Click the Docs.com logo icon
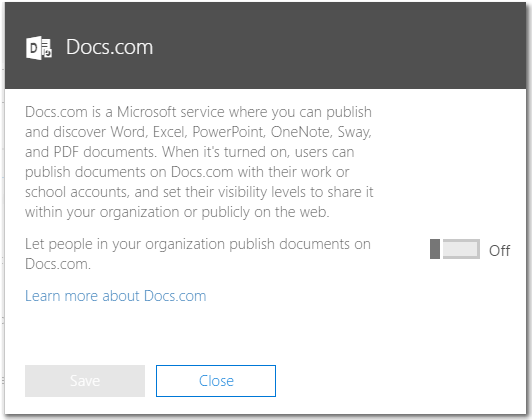 click(39, 48)
